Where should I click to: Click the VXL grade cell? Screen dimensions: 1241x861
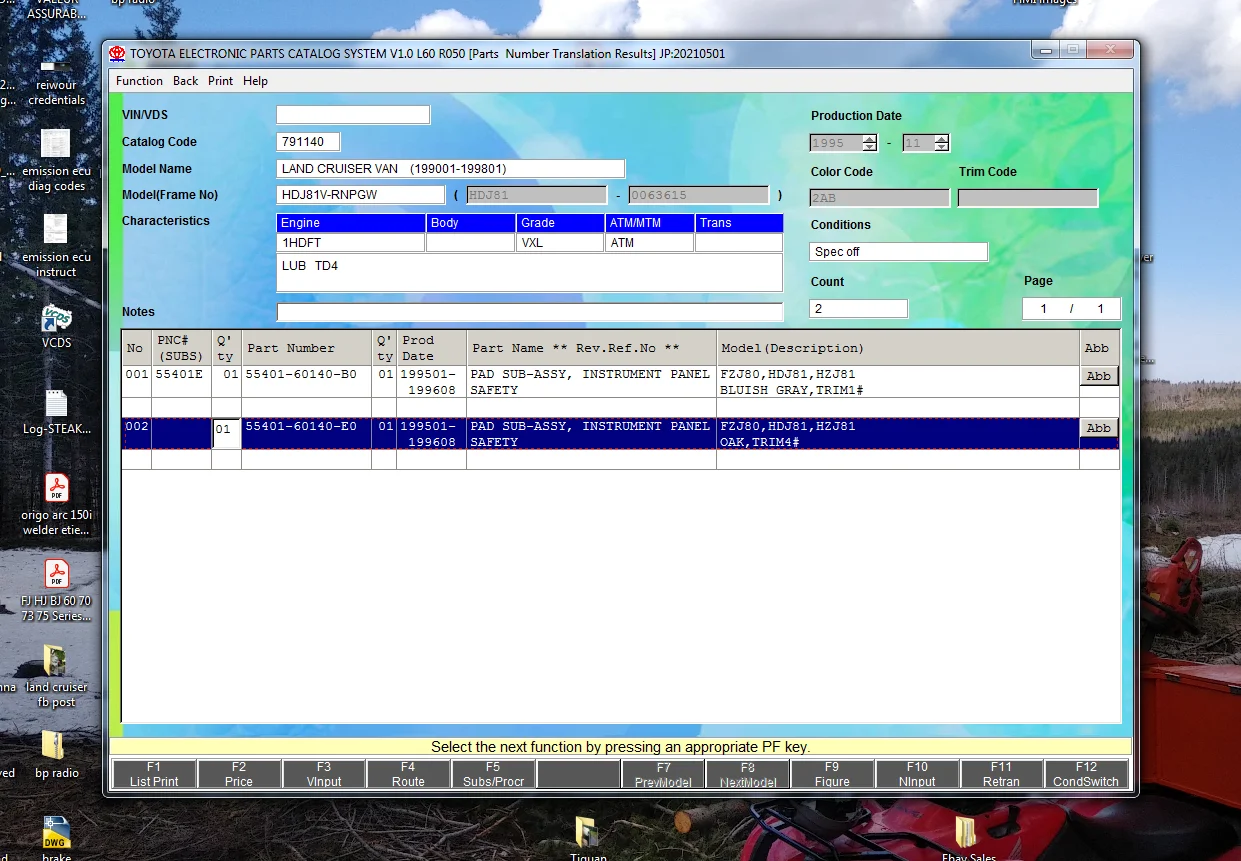tap(560, 243)
